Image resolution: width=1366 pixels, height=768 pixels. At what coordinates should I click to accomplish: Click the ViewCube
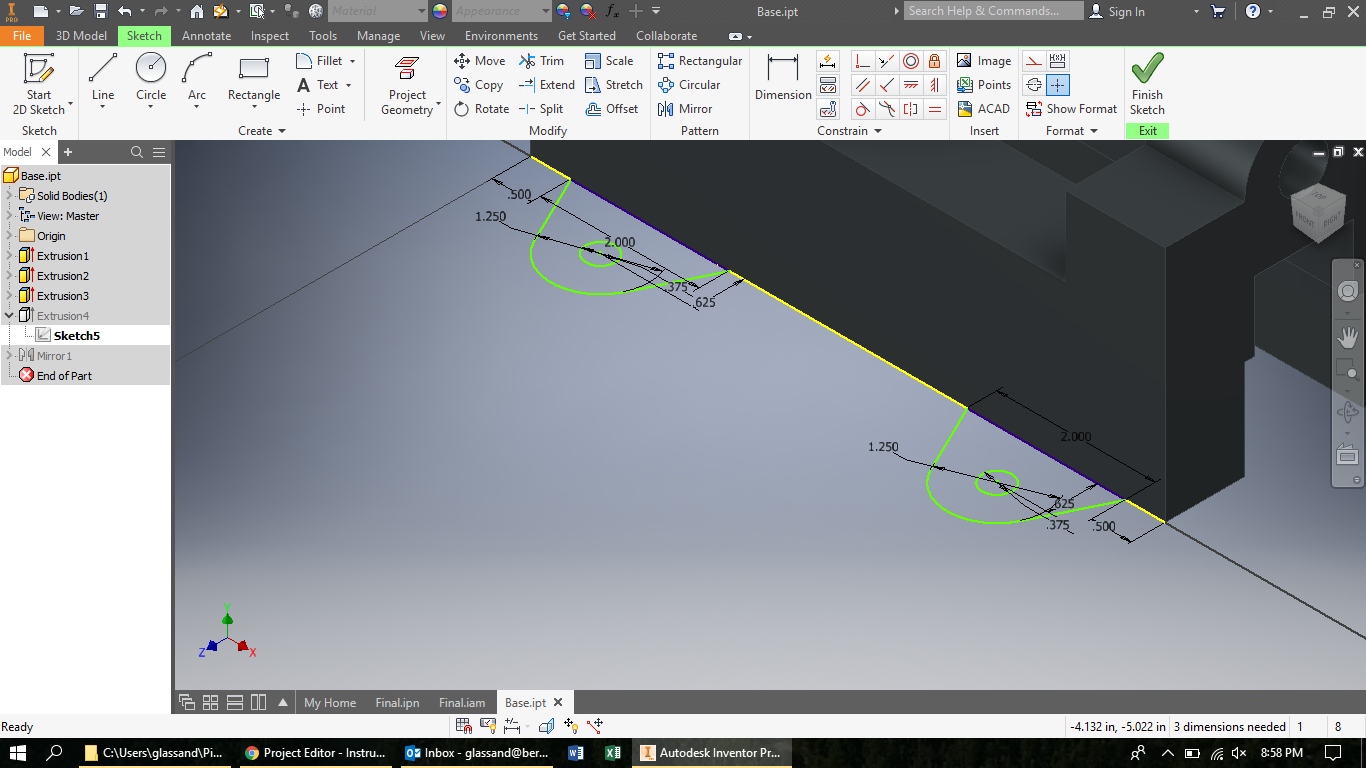point(1318,211)
